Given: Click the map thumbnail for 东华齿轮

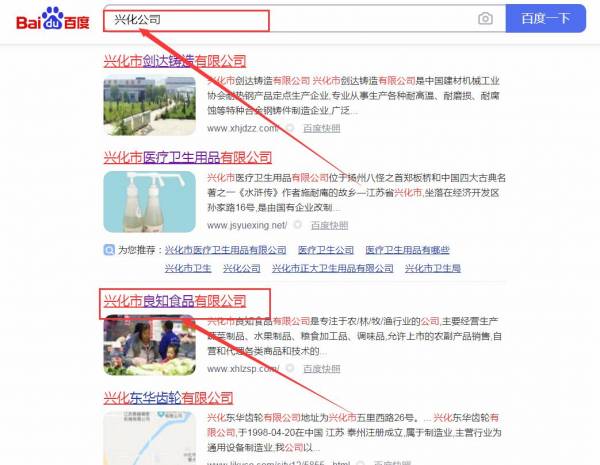Looking at the screenshot, I should click(150, 438).
